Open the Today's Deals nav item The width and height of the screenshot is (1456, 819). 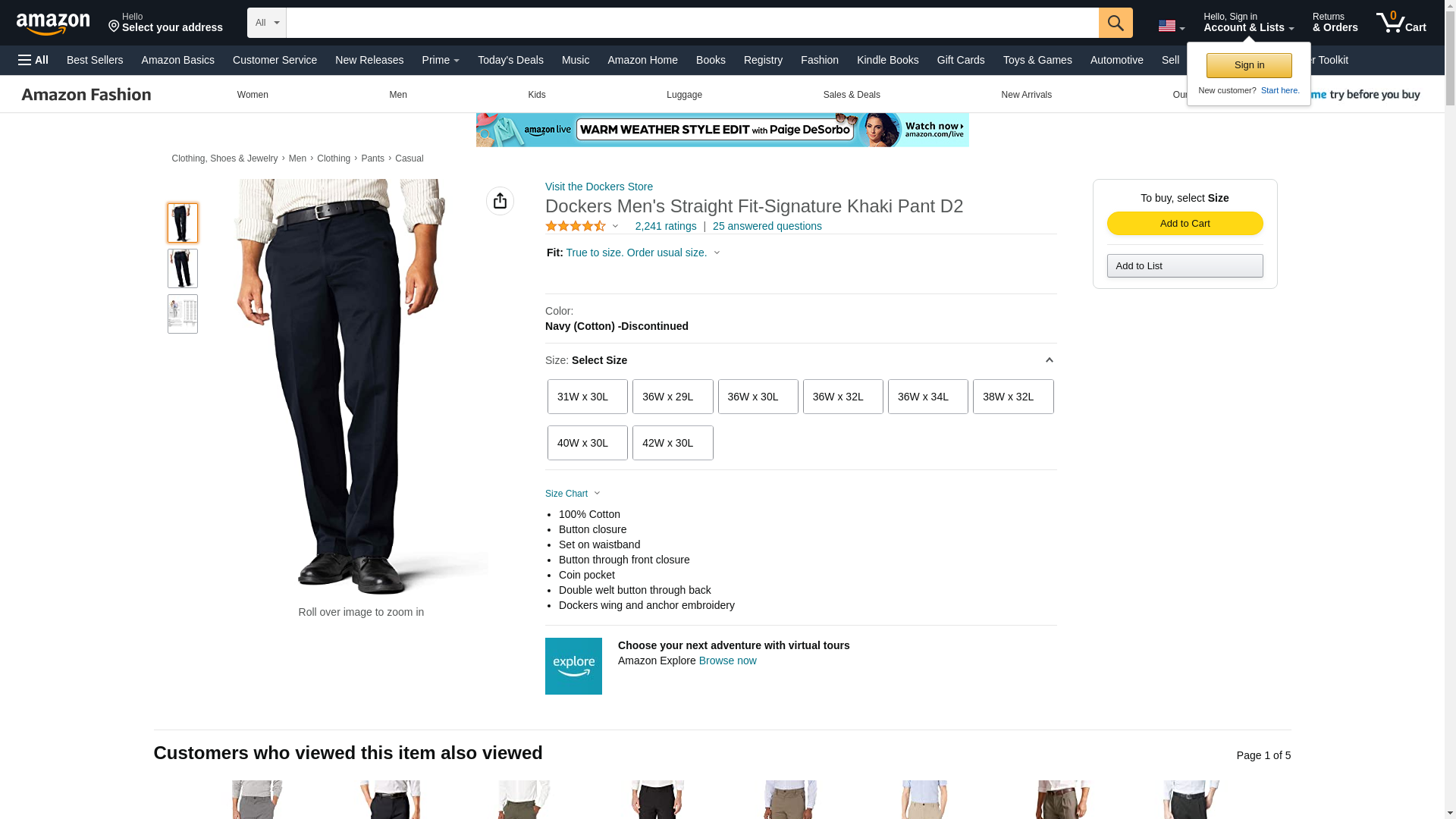point(510,60)
